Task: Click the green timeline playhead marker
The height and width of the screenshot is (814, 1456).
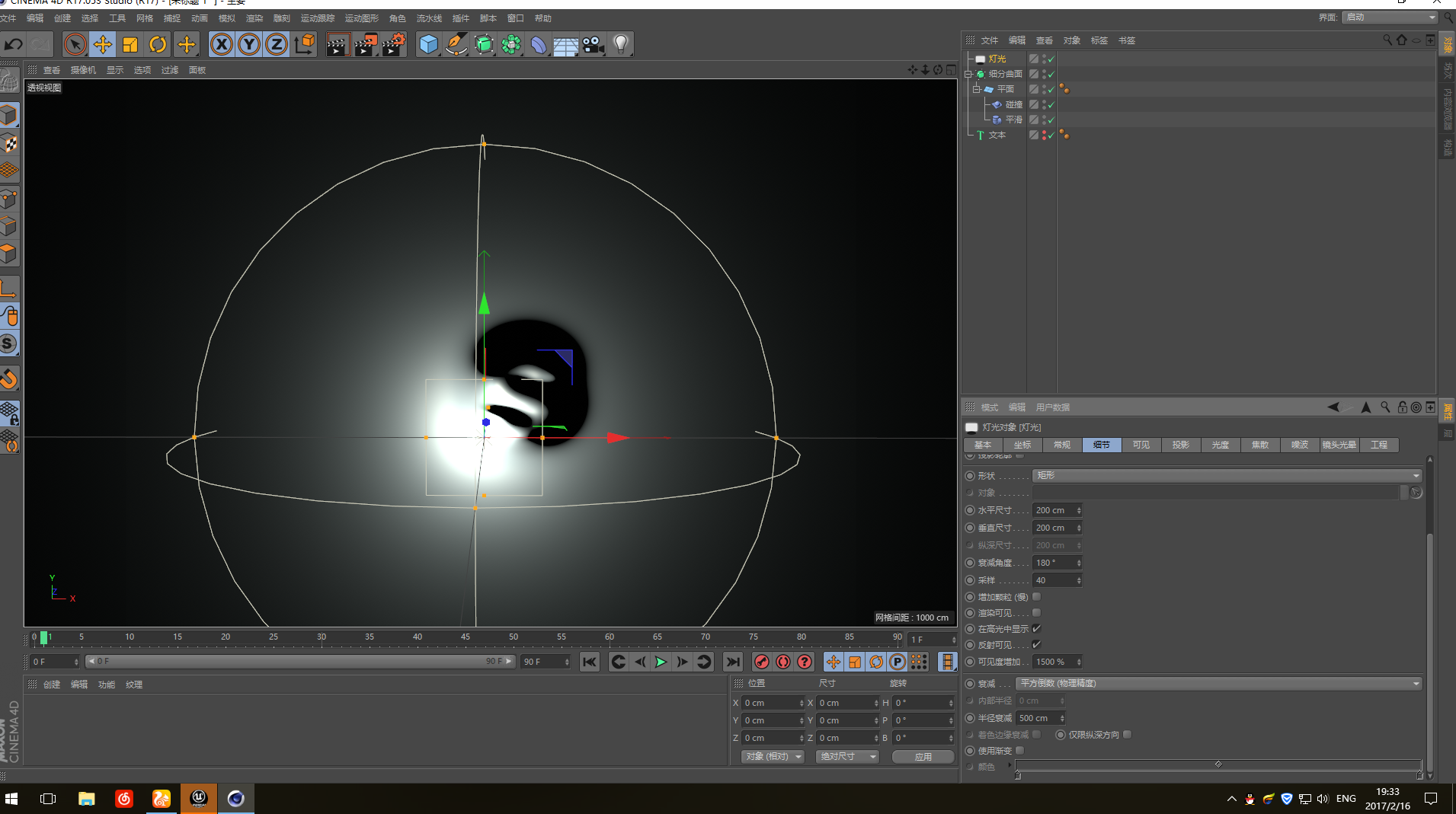Action: (x=43, y=637)
